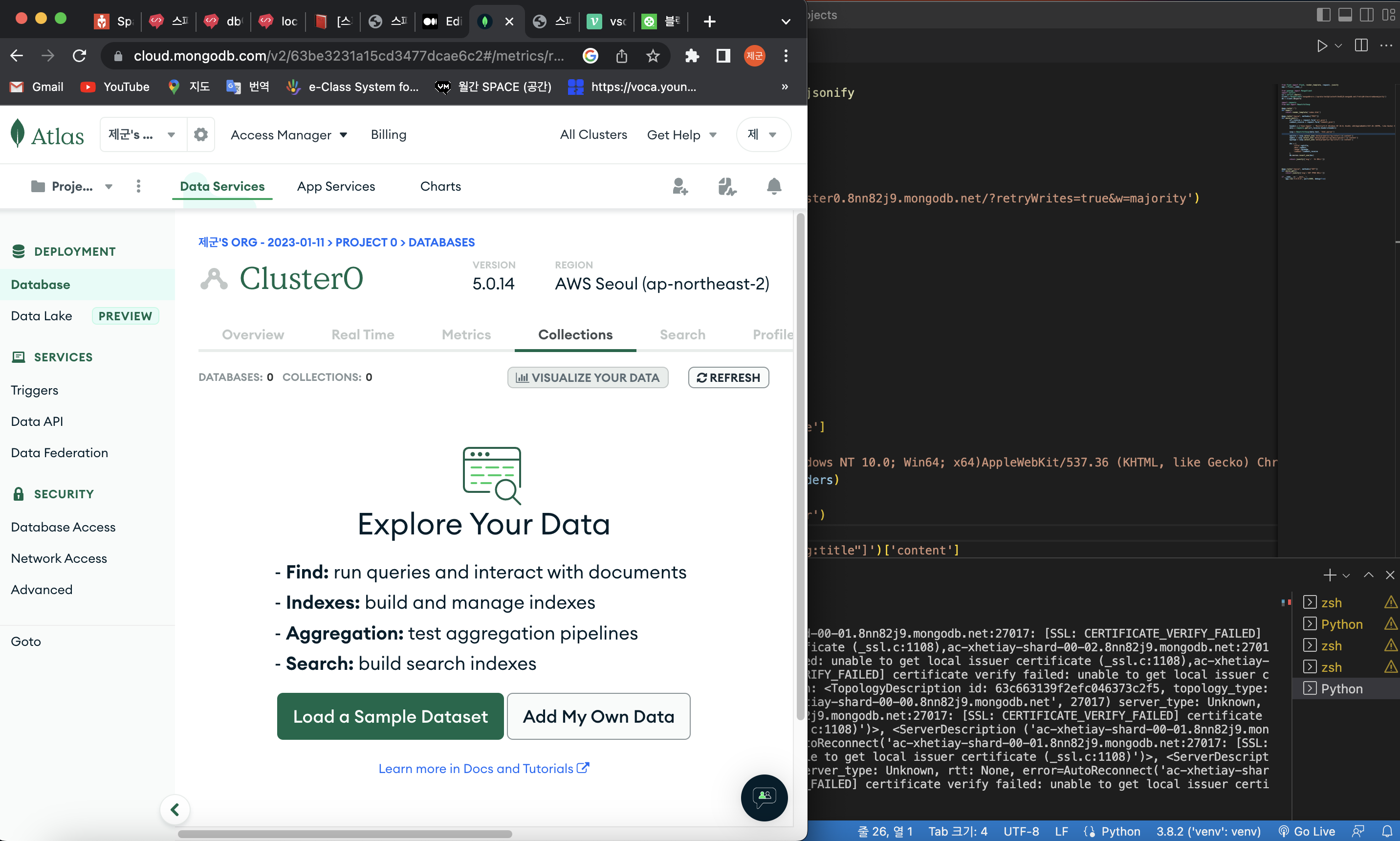Show more bookmarks with double chevron
Screen dimensions: 1400x841
click(785, 87)
